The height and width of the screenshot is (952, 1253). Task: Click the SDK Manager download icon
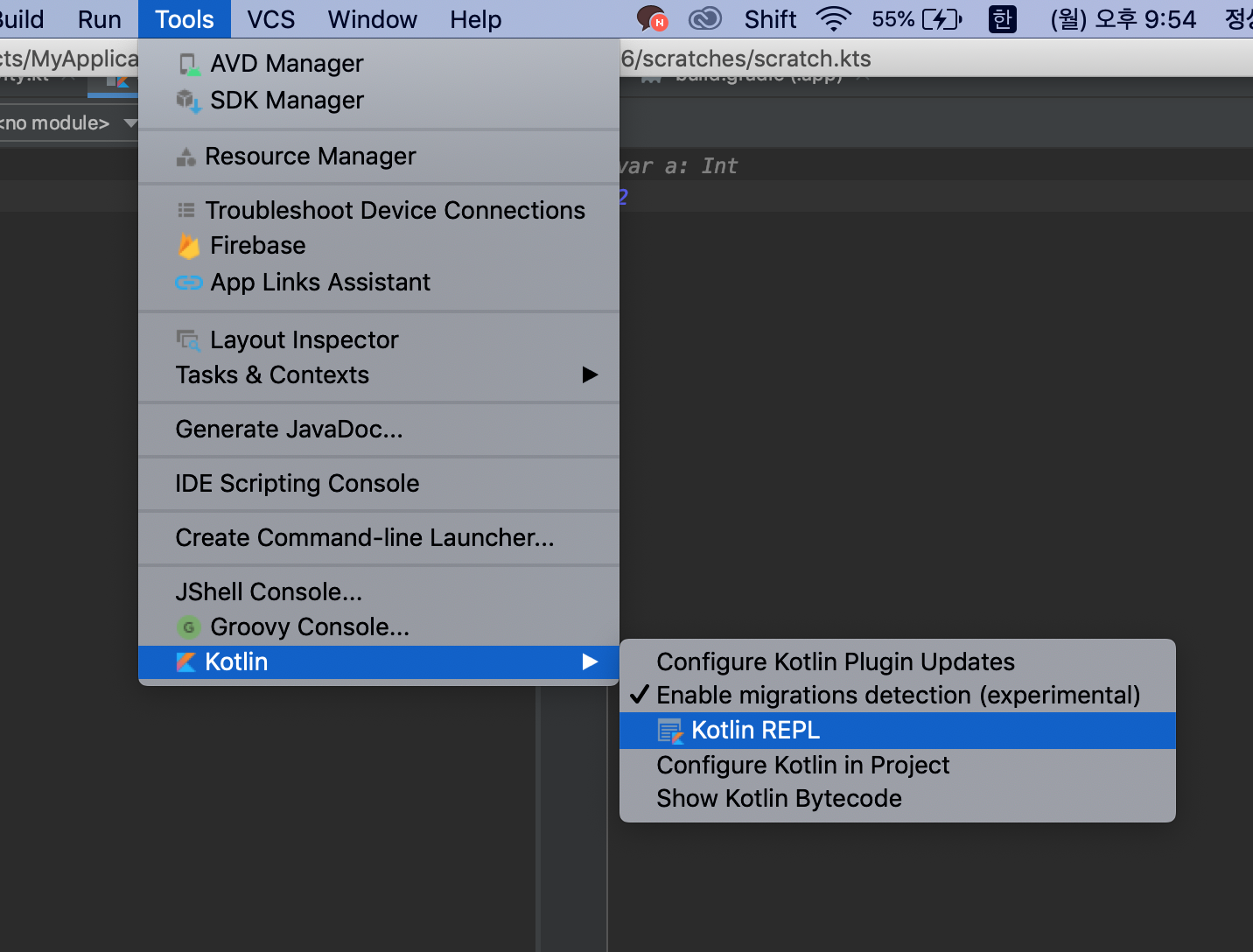[x=189, y=101]
